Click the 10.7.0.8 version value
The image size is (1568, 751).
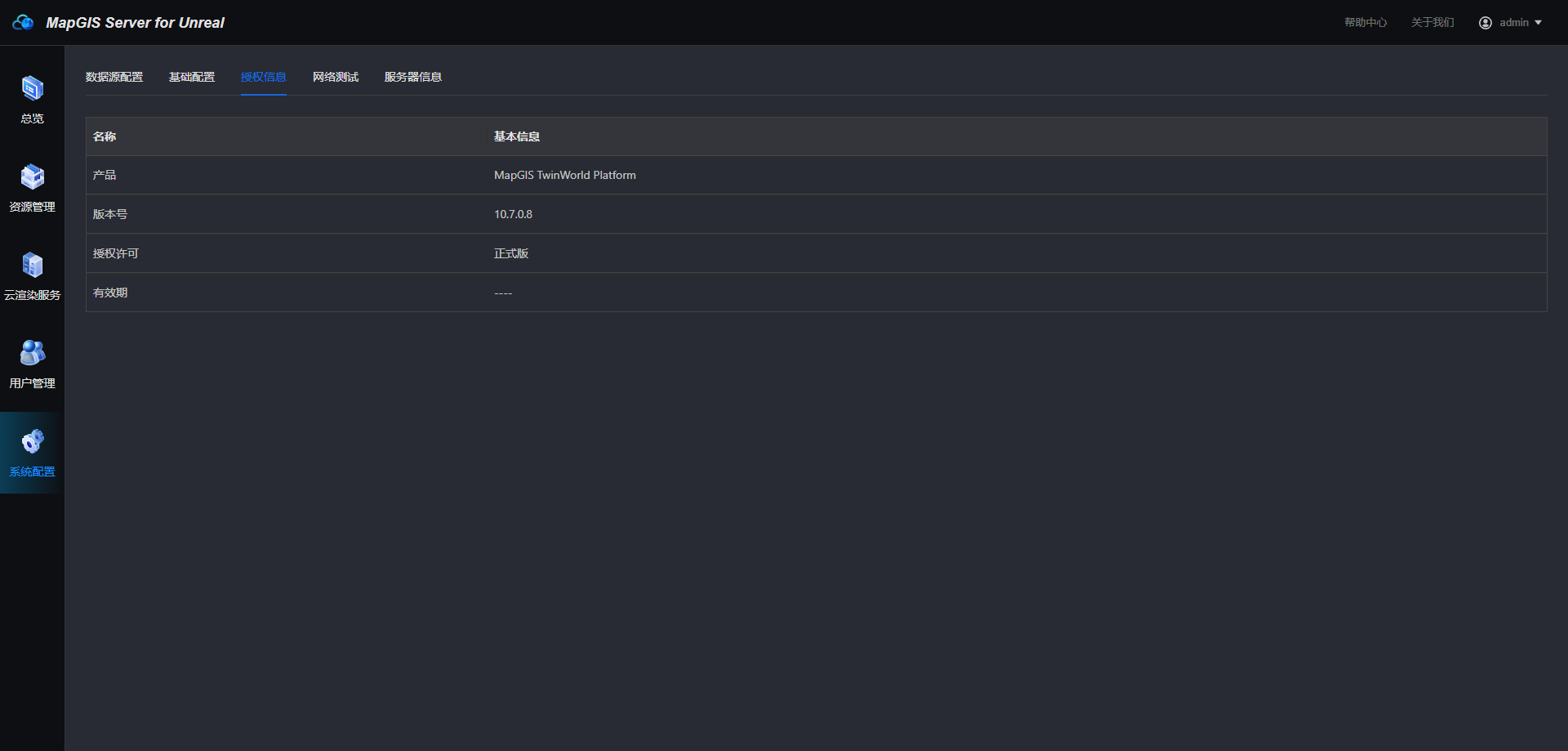point(513,214)
